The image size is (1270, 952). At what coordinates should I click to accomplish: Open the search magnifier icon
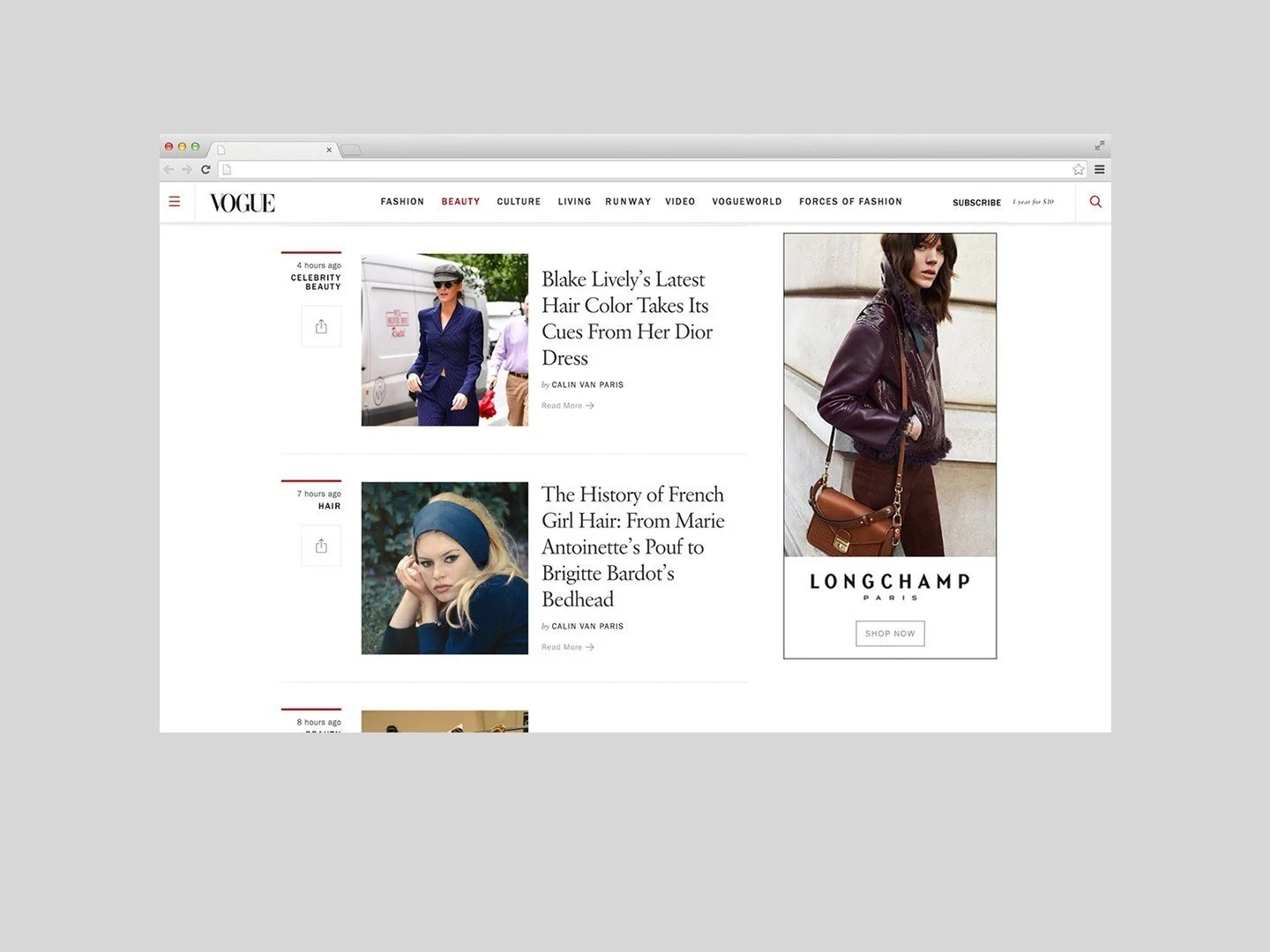[x=1095, y=202]
